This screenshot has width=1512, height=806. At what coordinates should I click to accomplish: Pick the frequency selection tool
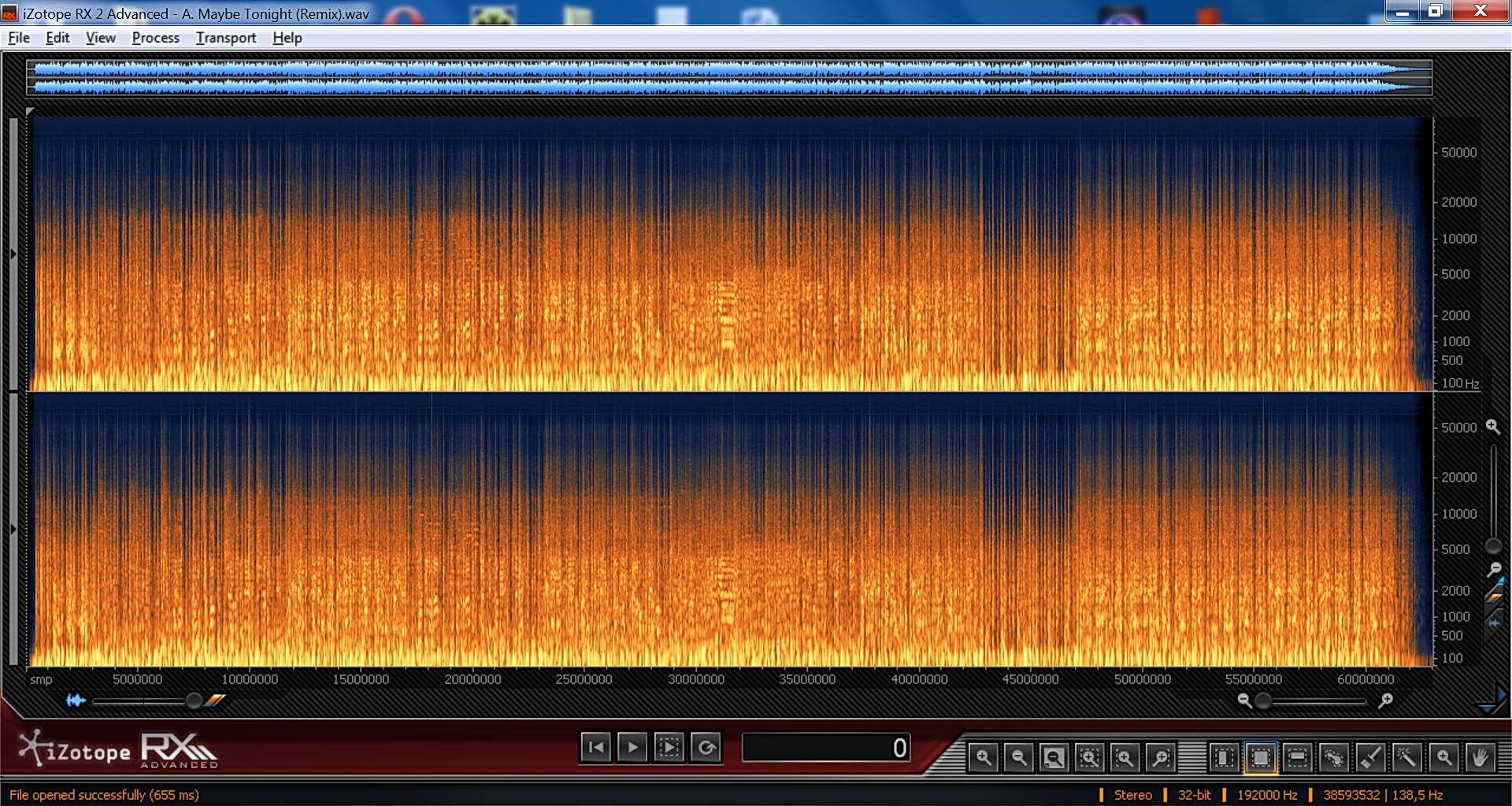pos(1297,757)
